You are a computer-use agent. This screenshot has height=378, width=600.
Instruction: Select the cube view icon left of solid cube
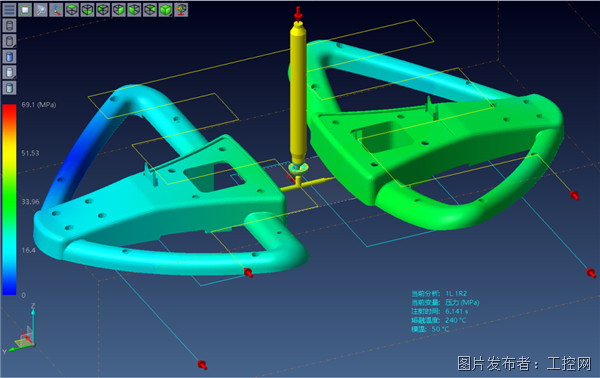click(x=150, y=10)
